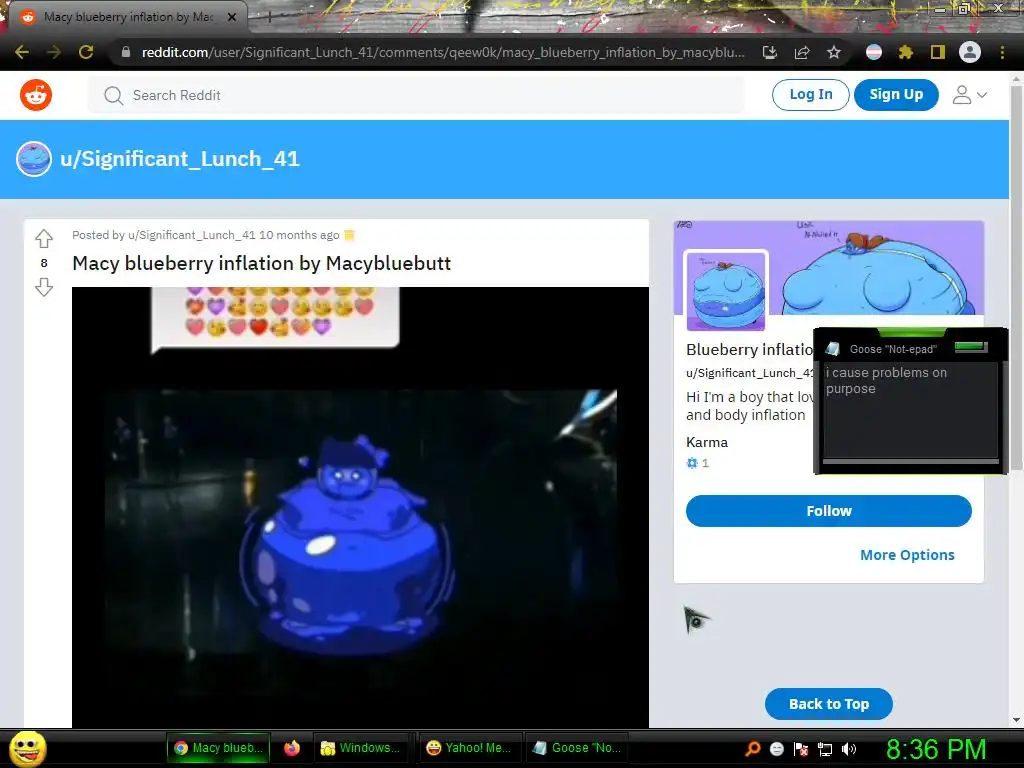The height and width of the screenshot is (768, 1024).
Task: Click the Macy blueberry inflation post title
Action: [261, 263]
